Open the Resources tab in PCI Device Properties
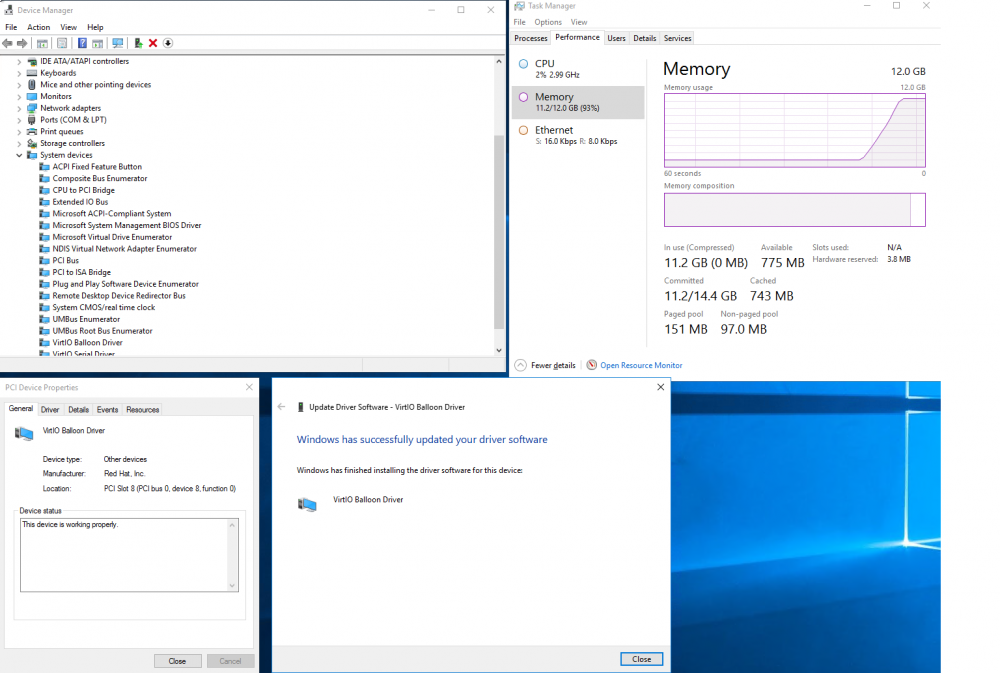Screen dimensions: 1000x673 pyautogui.click(x=142, y=410)
